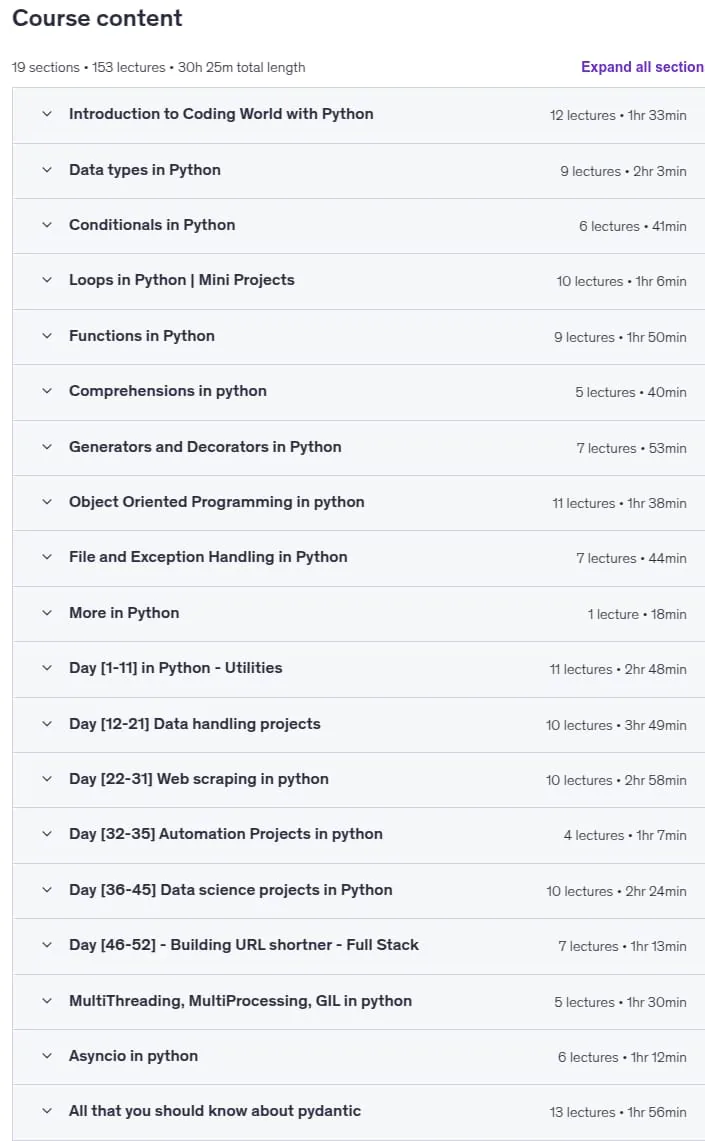Open Day [22-31] Web scraping in python section
Image resolution: width=705 pixels, height=1141 pixels.
[x=359, y=779]
